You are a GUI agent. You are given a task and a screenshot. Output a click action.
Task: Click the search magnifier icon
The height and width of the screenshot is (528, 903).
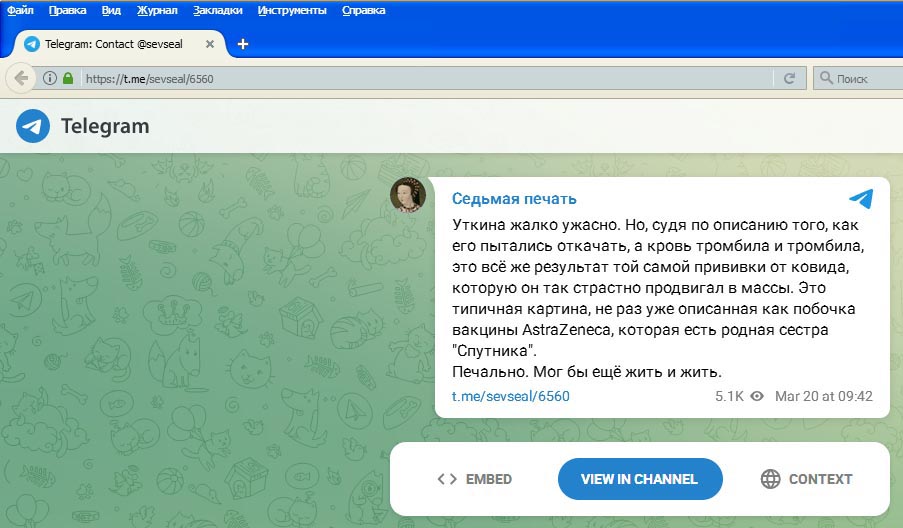pos(826,78)
